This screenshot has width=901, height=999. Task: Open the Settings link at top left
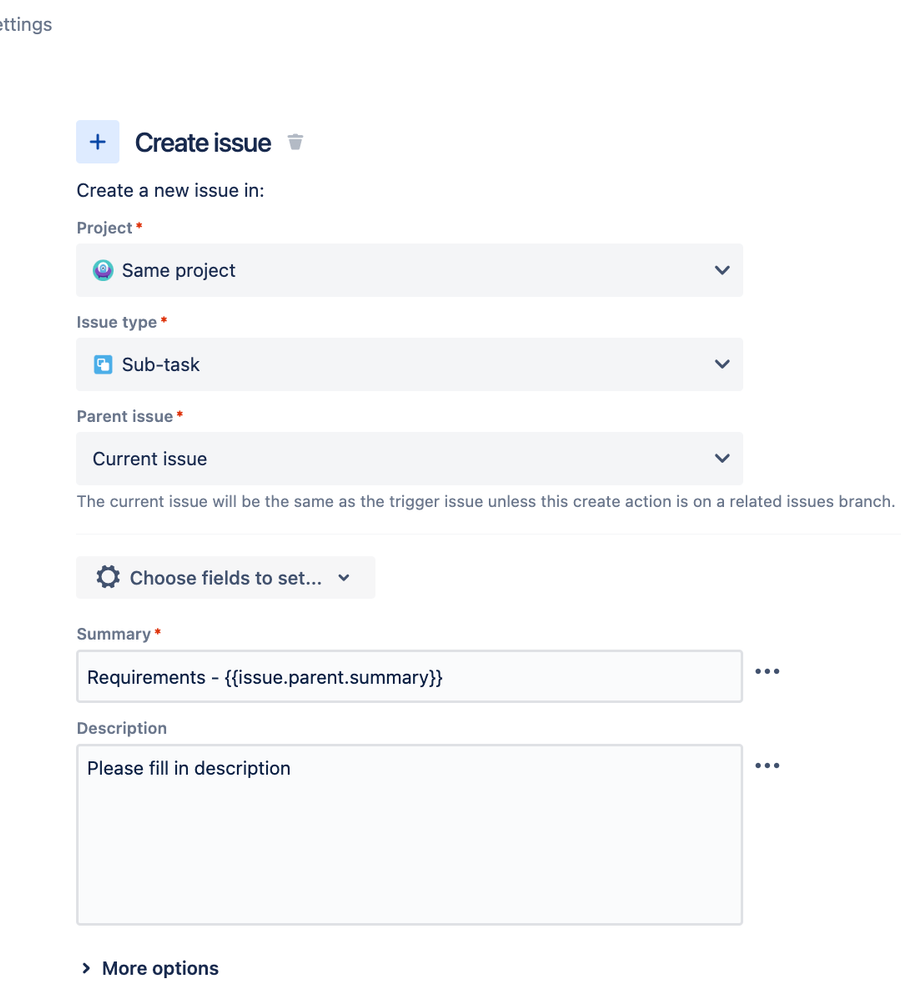point(26,24)
